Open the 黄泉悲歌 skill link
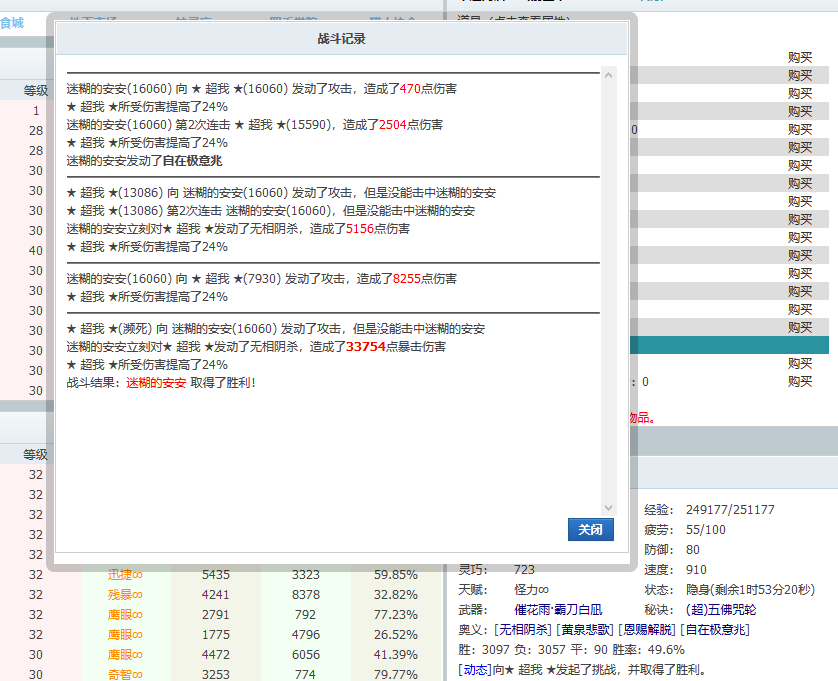838x681 pixels. point(585,630)
